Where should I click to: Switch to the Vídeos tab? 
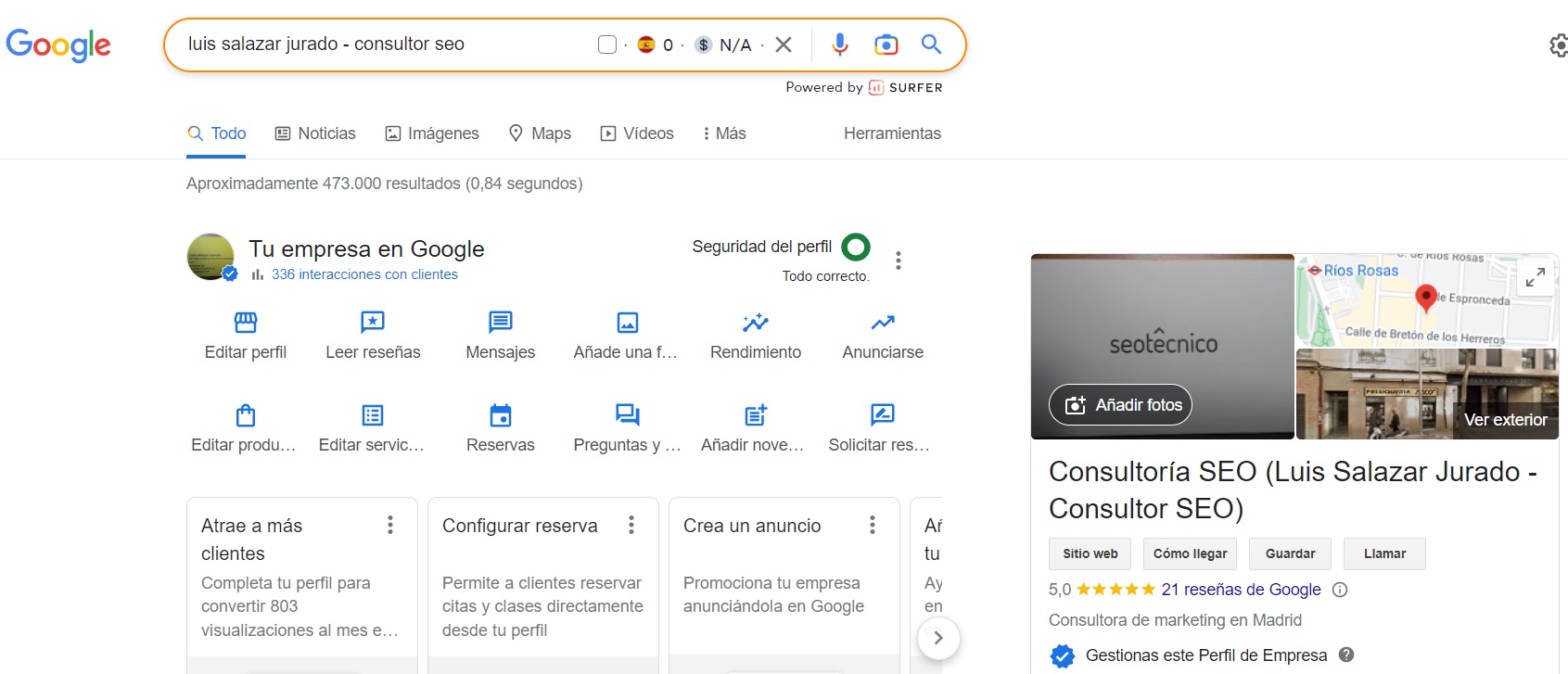tap(637, 134)
